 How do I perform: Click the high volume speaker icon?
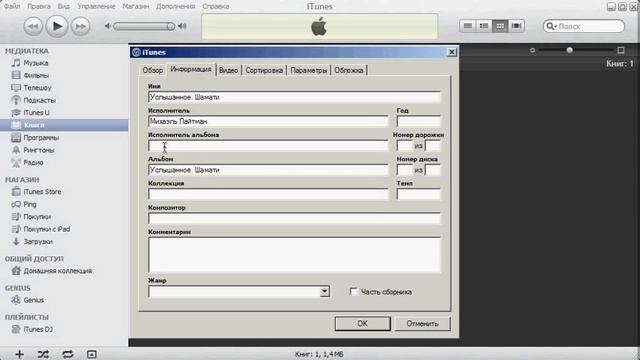182,26
